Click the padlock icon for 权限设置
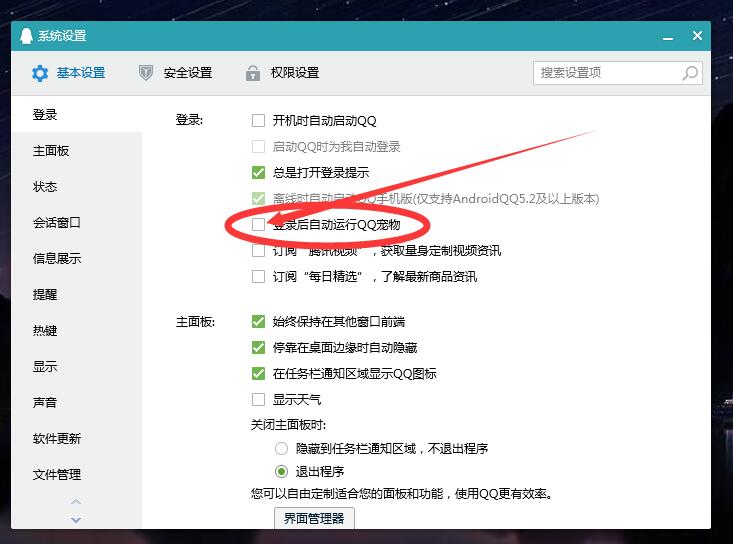 pyautogui.click(x=253, y=73)
